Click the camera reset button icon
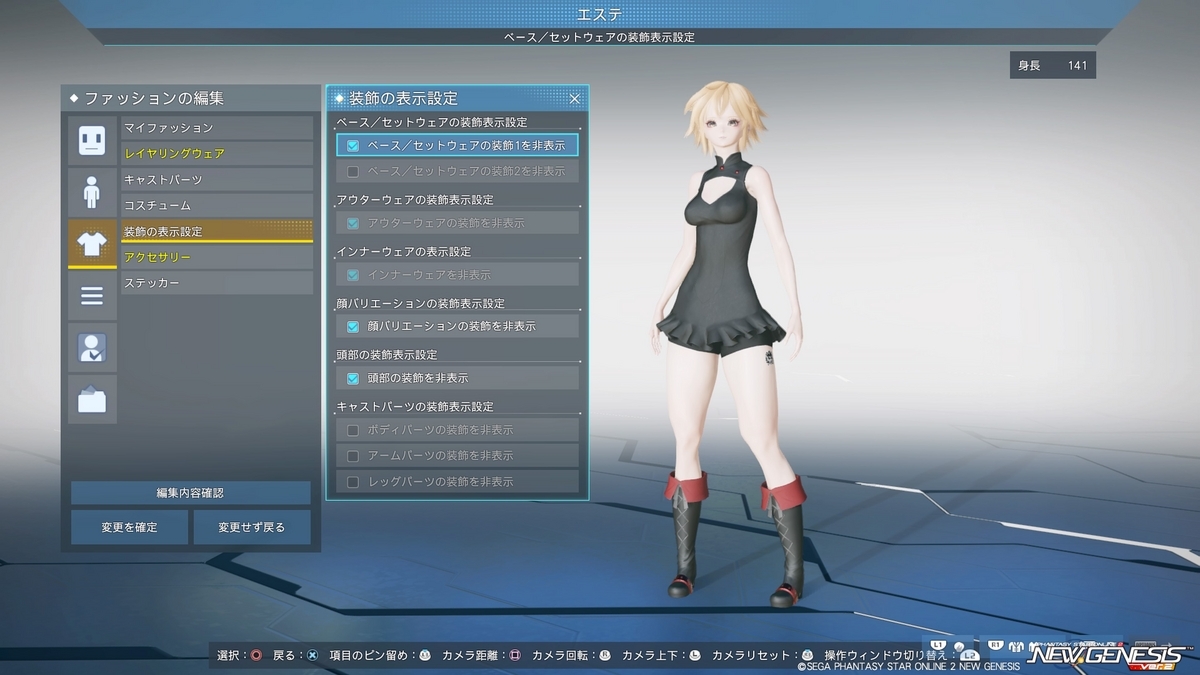The image size is (1200, 675). 807,656
